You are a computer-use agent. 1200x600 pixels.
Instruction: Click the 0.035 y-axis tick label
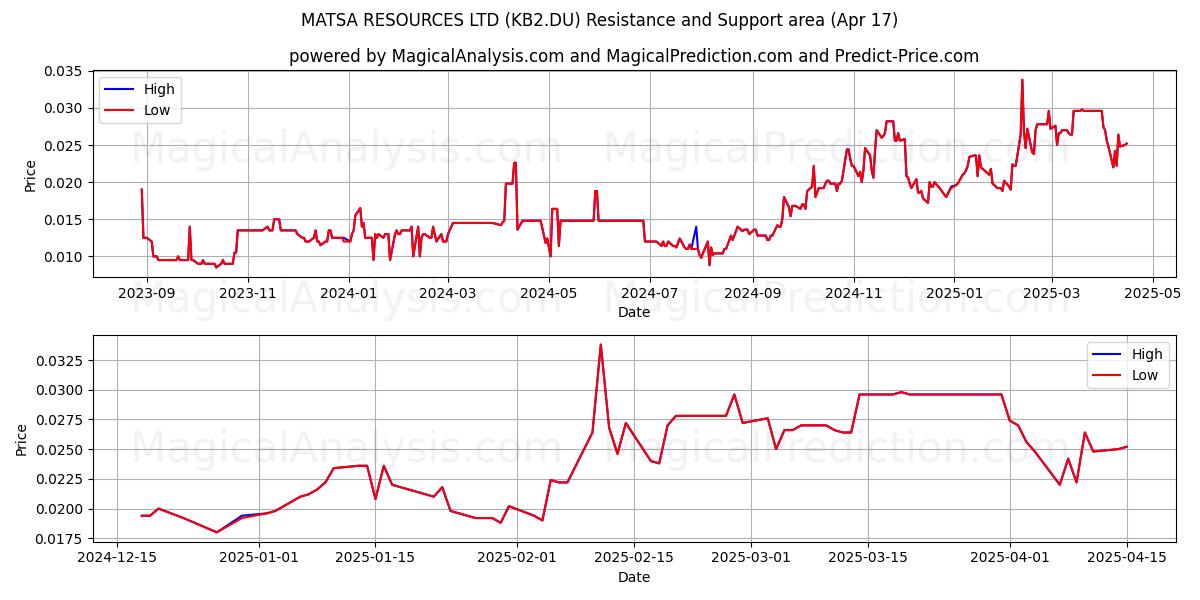66,71
